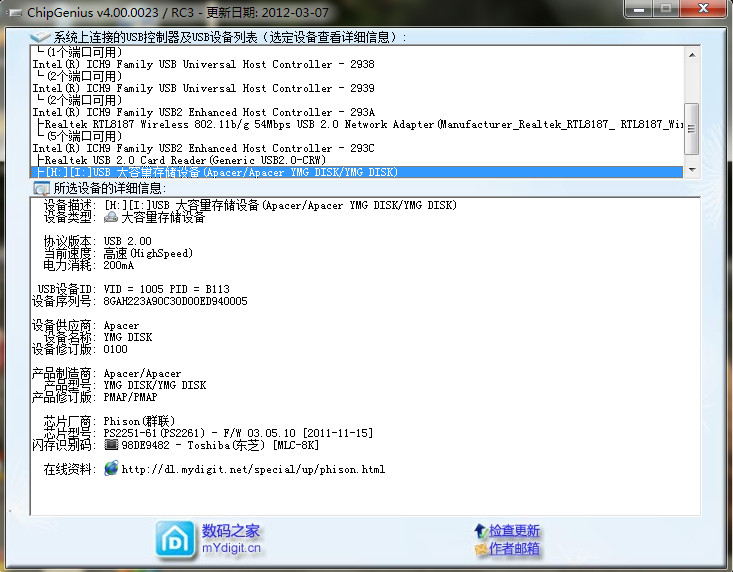Click the 作者邮箱 author email link
733x572 pixels.
click(514, 549)
